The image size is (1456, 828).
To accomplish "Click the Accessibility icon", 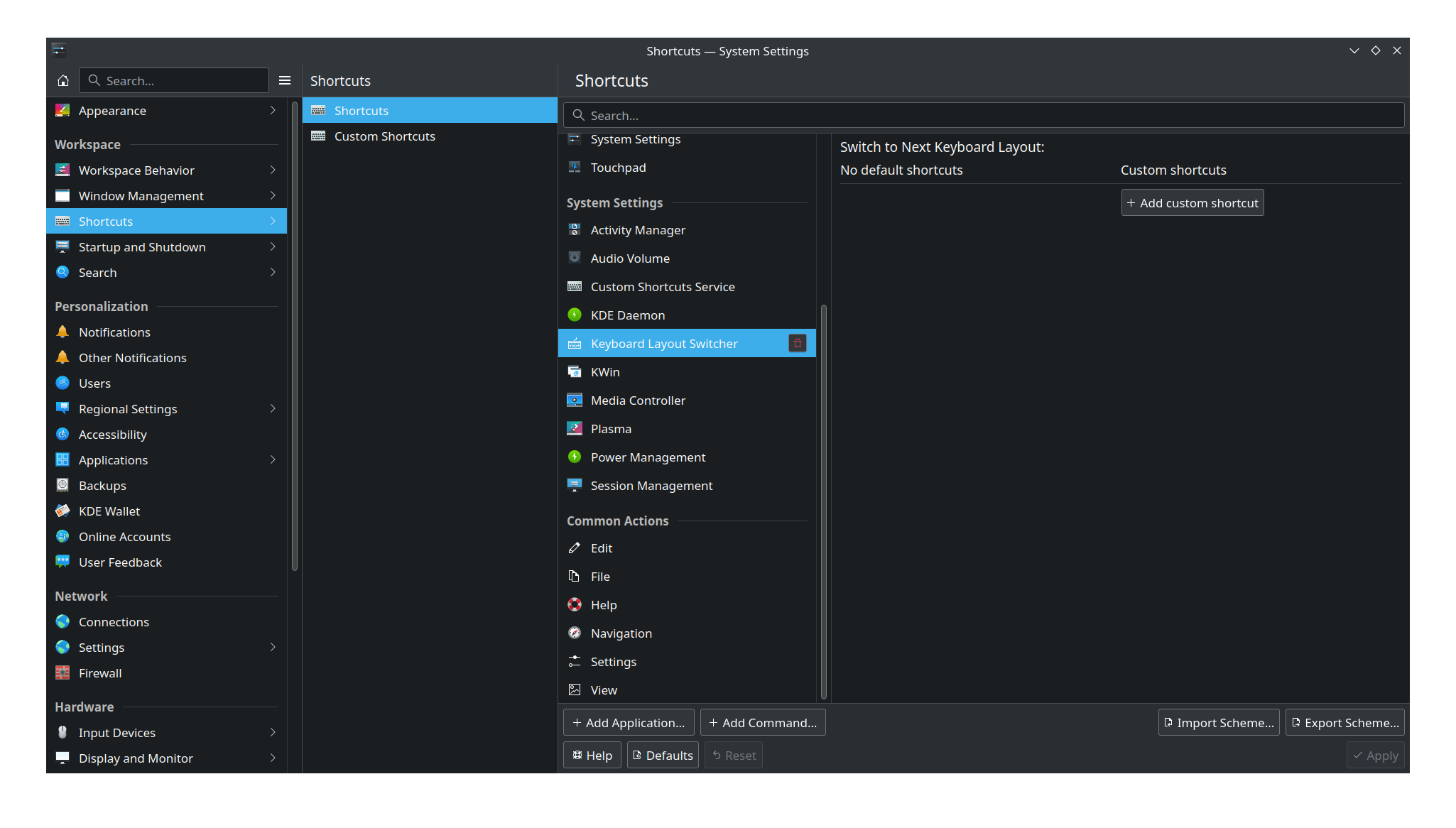I will coord(63,435).
